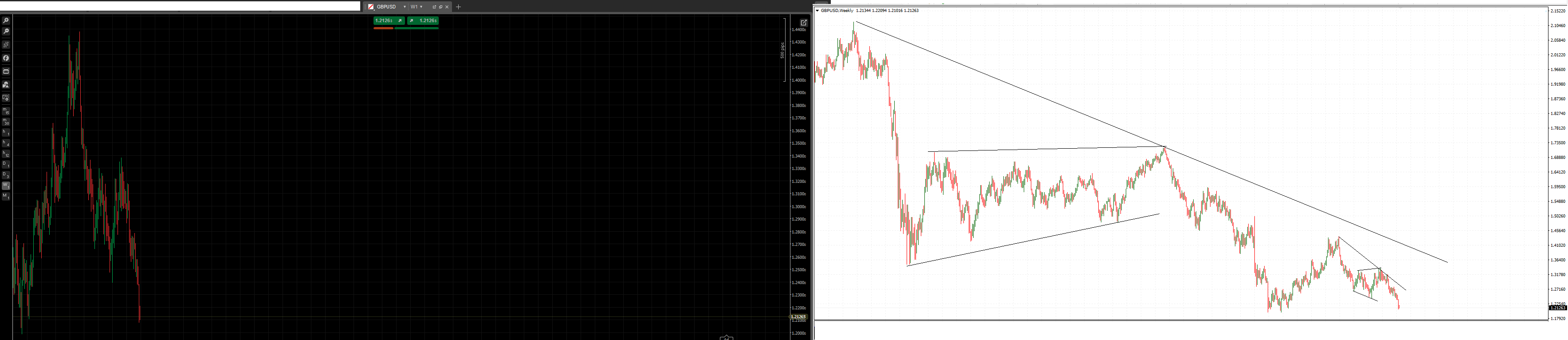The image size is (1568, 340).
Task: Click the red sell sentiment bar
Action: click(384, 28)
